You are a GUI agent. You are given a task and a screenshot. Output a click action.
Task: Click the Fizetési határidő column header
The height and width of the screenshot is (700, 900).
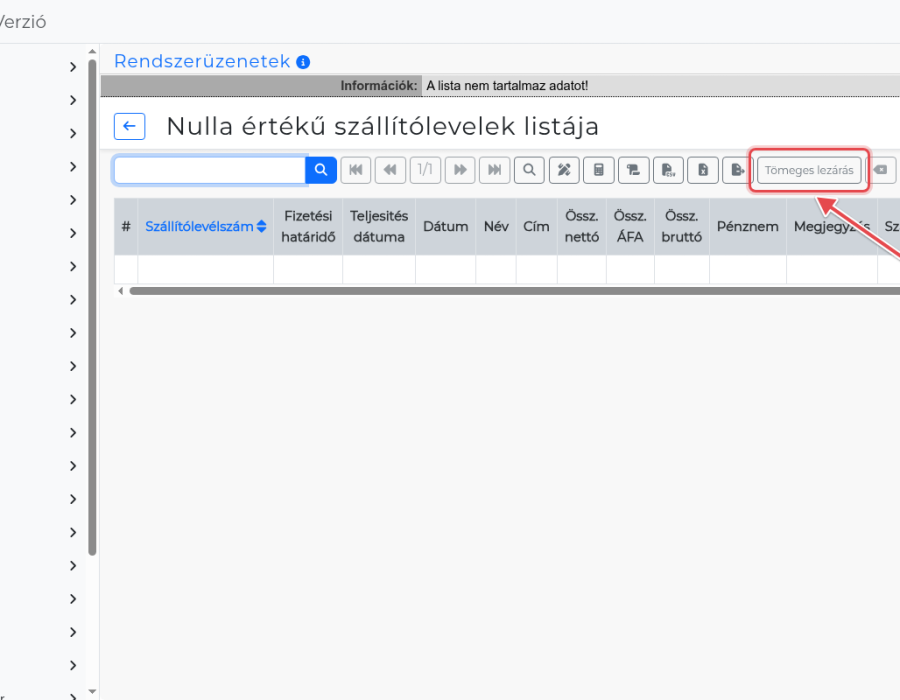click(x=308, y=227)
